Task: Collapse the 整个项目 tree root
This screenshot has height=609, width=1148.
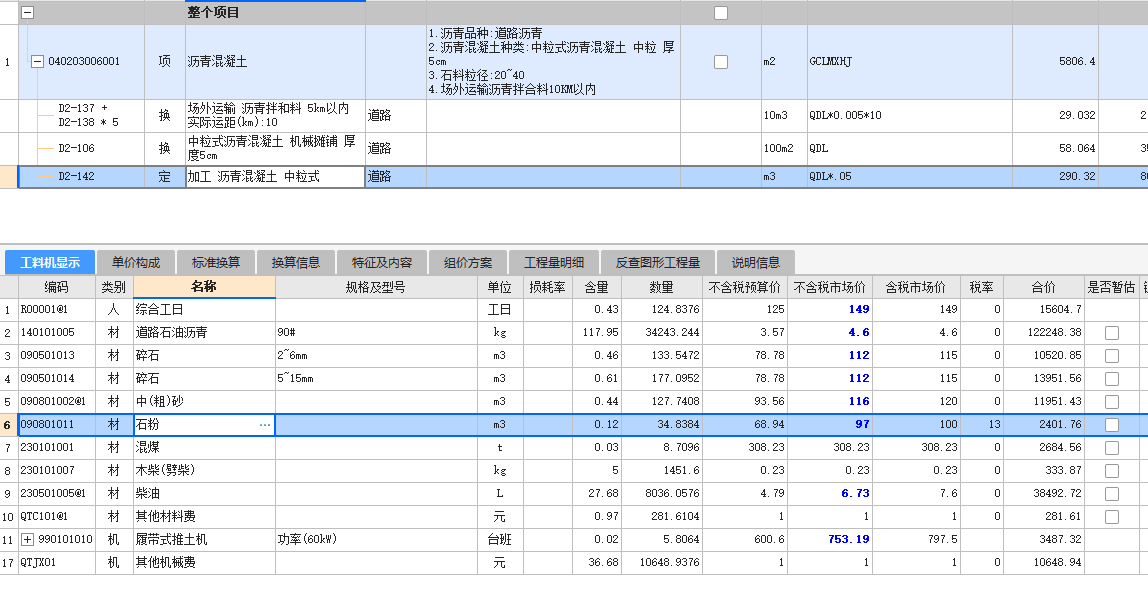Action: pos(27,12)
